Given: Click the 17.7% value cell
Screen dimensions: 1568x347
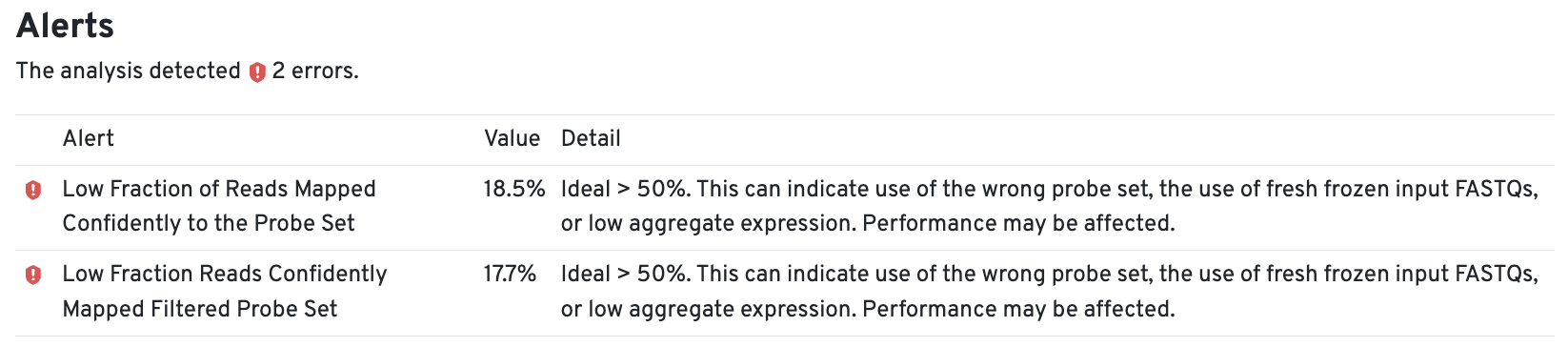Looking at the screenshot, I should coord(511,275).
